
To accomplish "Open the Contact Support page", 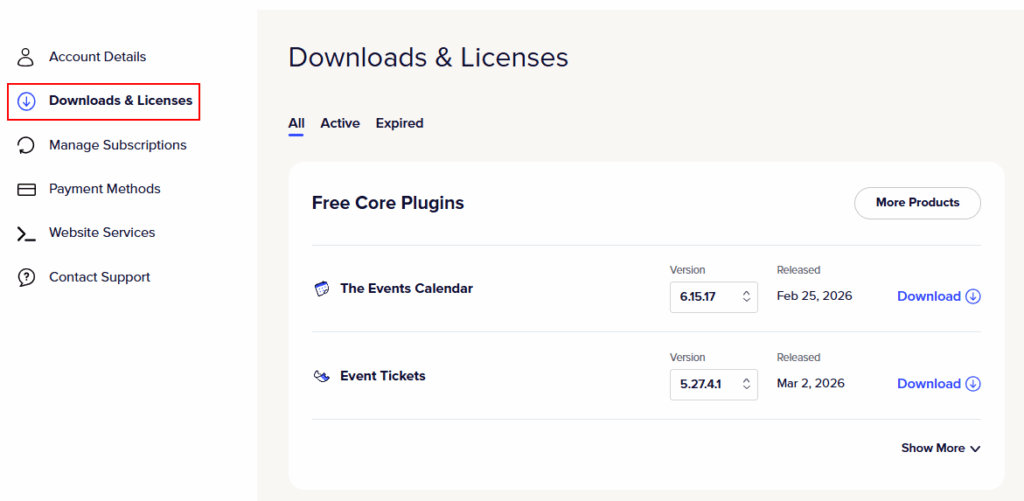I will pyautogui.click(x=99, y=277).
